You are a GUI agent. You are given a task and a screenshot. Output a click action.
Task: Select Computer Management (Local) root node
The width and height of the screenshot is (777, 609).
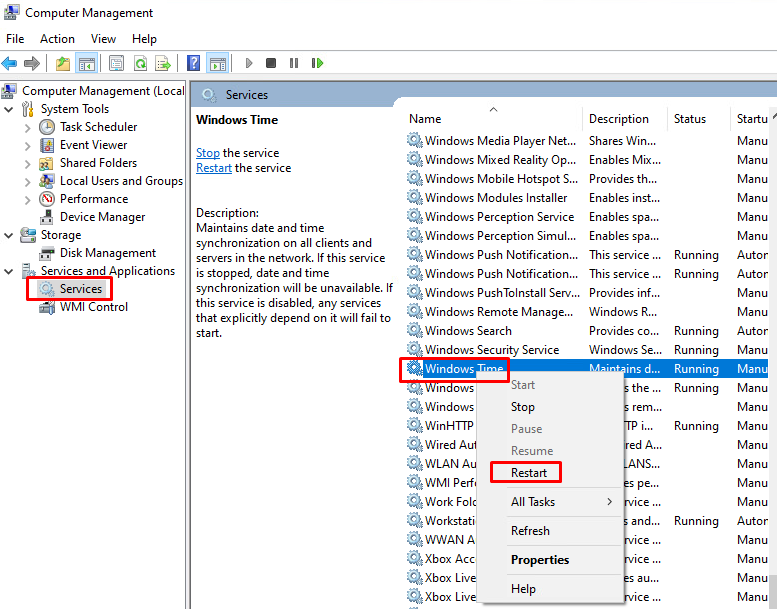click(x=103, y=91)
